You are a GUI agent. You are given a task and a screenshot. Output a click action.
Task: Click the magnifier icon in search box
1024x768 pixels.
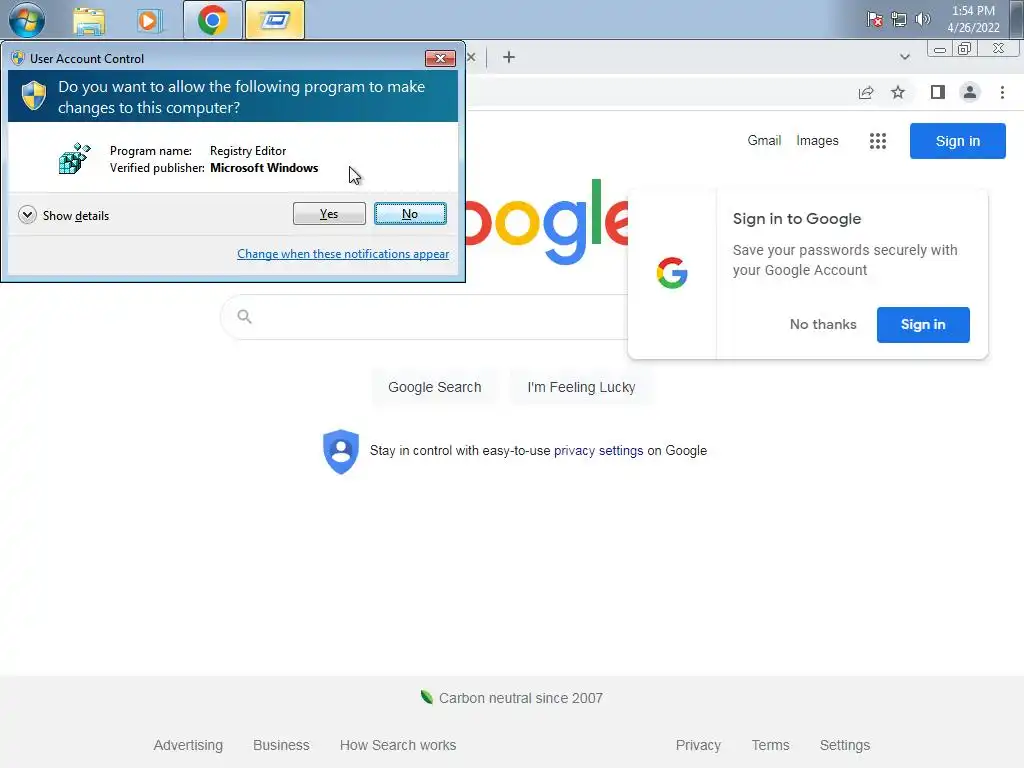244,317
